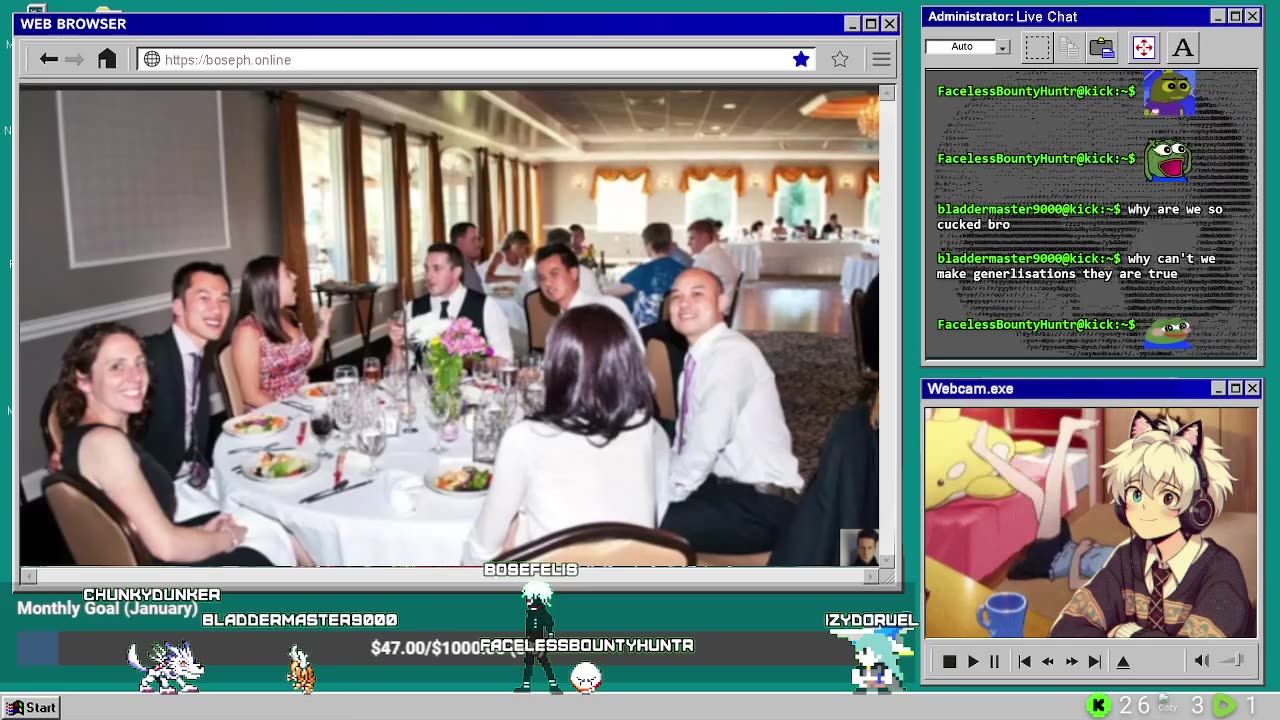This screenshot has height=720, width=1280.
Task: Click the browser horizontal scrollbar left arrow
Action: [28, 576]
